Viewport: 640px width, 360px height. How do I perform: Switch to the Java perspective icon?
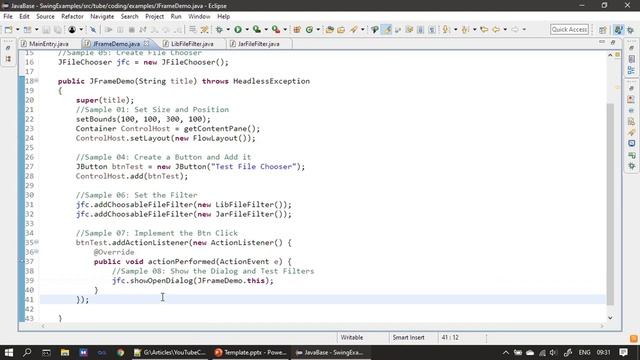tap(619, 30)
